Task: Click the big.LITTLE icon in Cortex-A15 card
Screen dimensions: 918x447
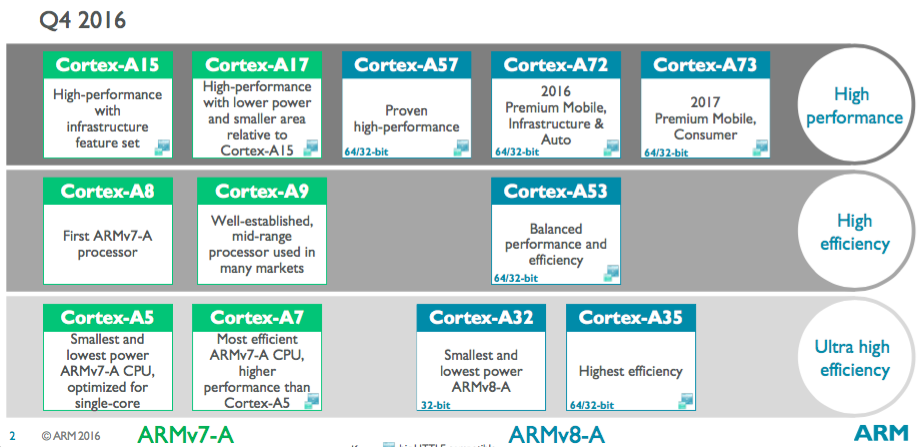Action: click(x=162, y=147)
